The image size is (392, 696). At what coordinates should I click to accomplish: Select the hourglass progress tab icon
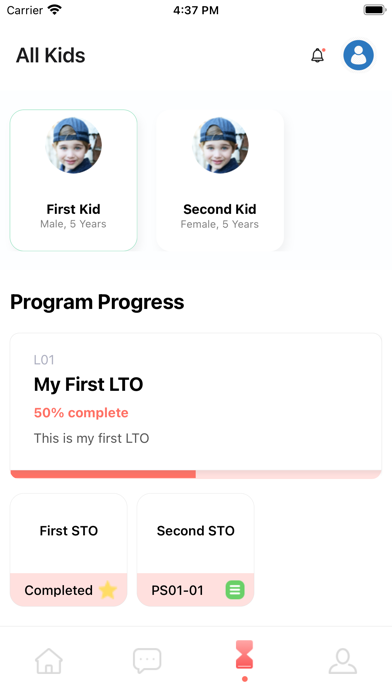click(245, 655)
